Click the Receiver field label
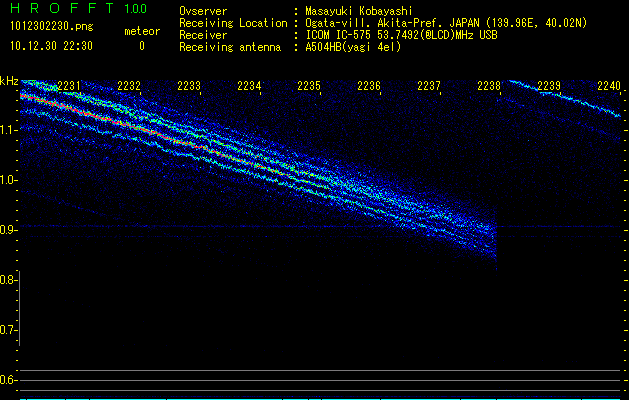 point(203,35)
